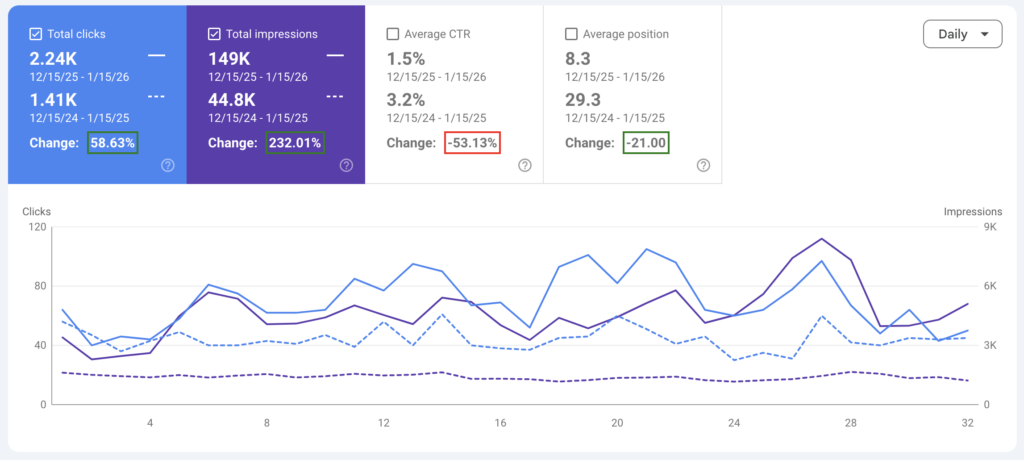
Task: Open help icon on Total clicks card
Action: [x=167, y=165]
